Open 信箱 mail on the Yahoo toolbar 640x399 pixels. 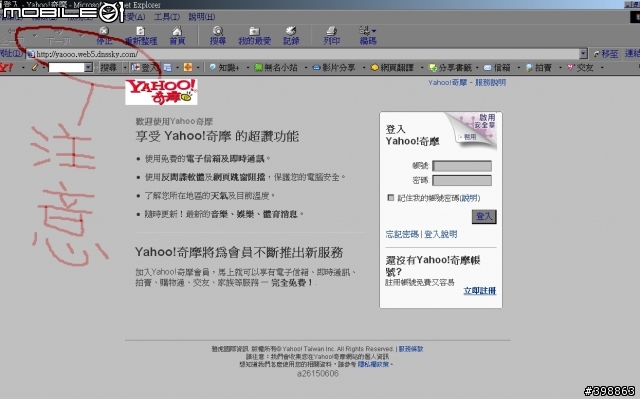tap(497, 67)
